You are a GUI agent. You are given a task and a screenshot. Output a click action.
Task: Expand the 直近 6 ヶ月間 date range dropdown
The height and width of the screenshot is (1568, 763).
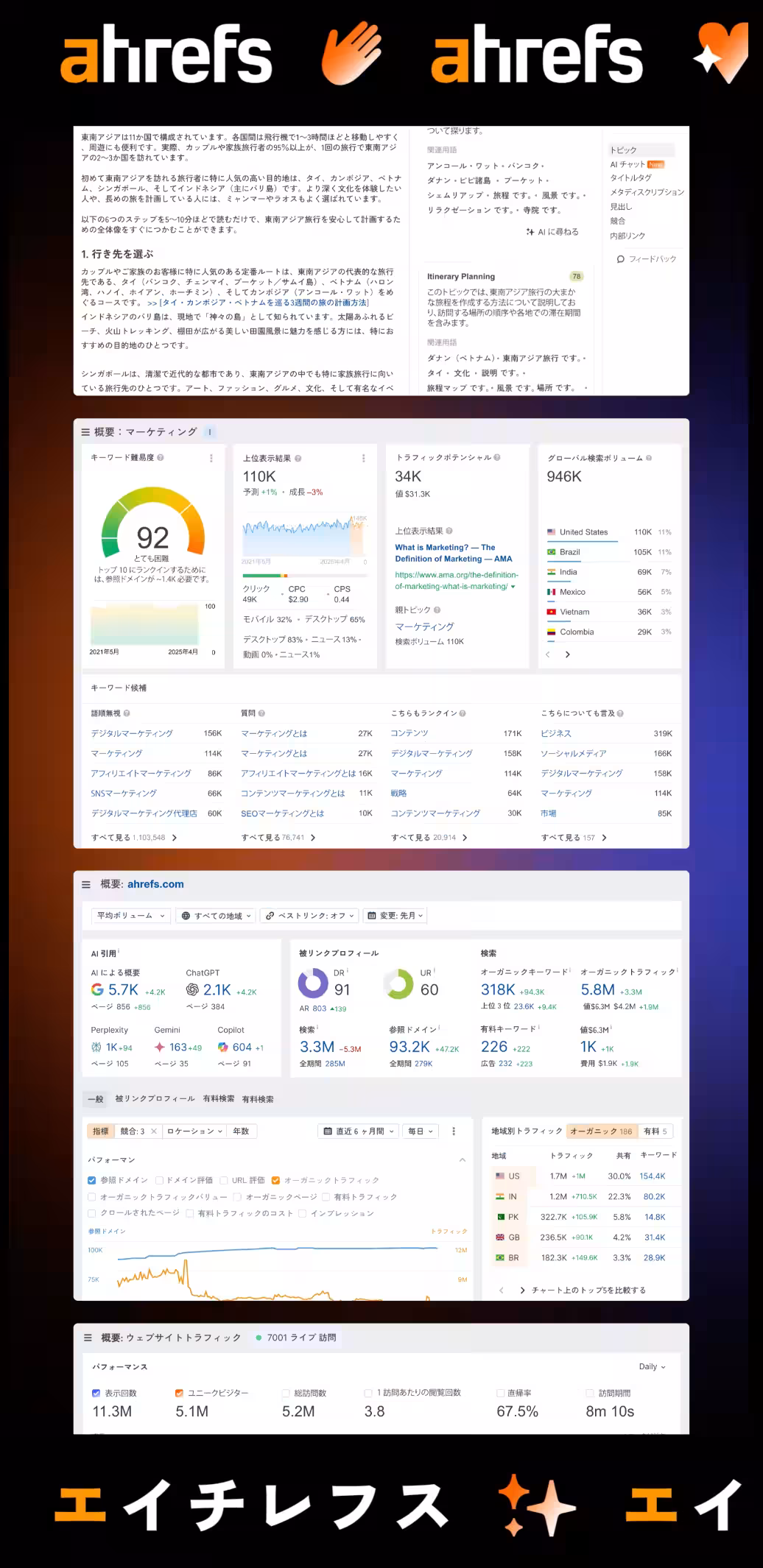click(359, 1131)
